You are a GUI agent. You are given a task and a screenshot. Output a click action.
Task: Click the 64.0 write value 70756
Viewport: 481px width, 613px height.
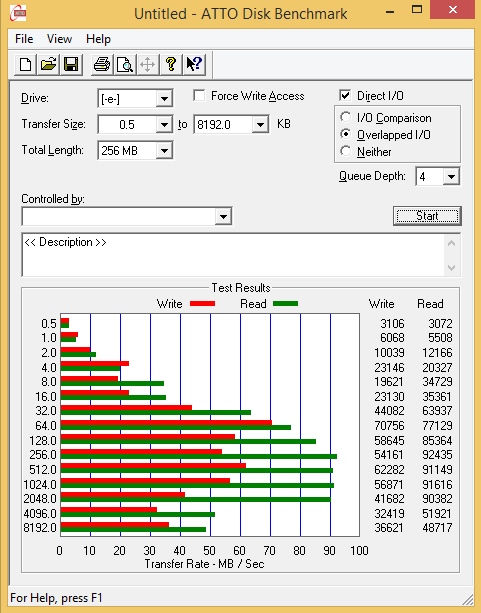389,425
